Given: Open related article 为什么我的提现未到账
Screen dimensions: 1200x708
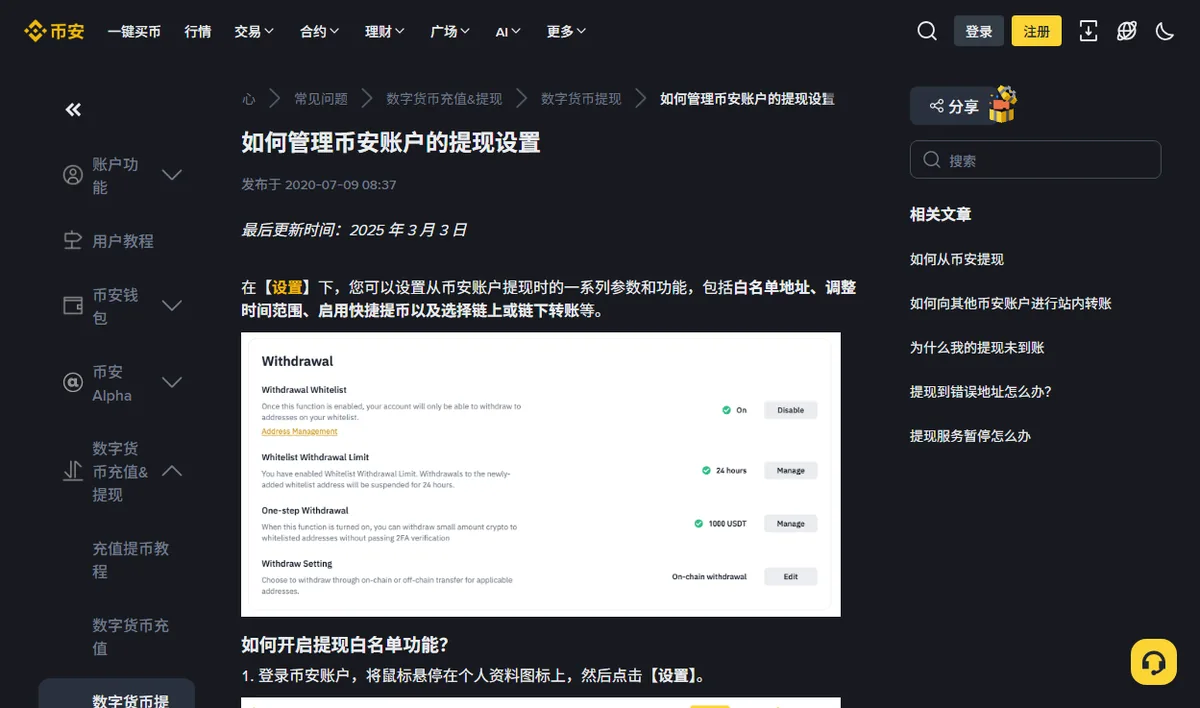Looking at the screenshot, I should pyautogui.click(x=977, y=347).
